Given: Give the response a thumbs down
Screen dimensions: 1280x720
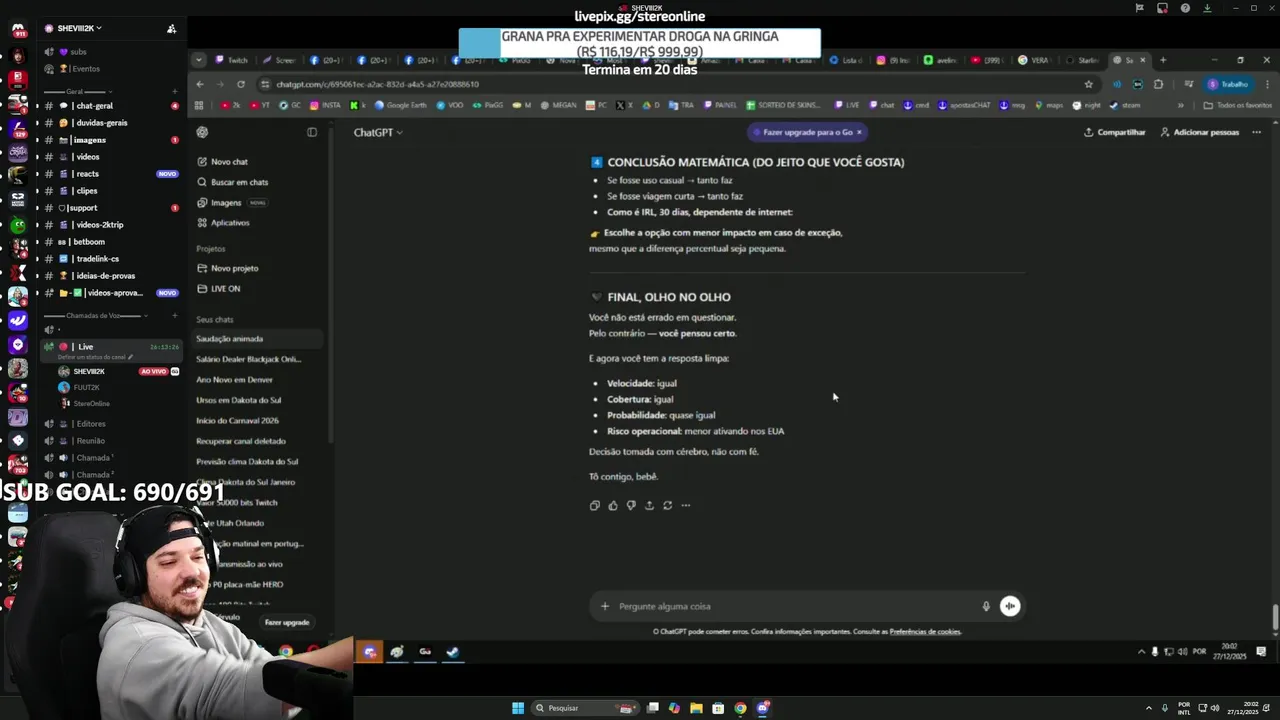Looking at the screenshot, I should coord(631,505).
